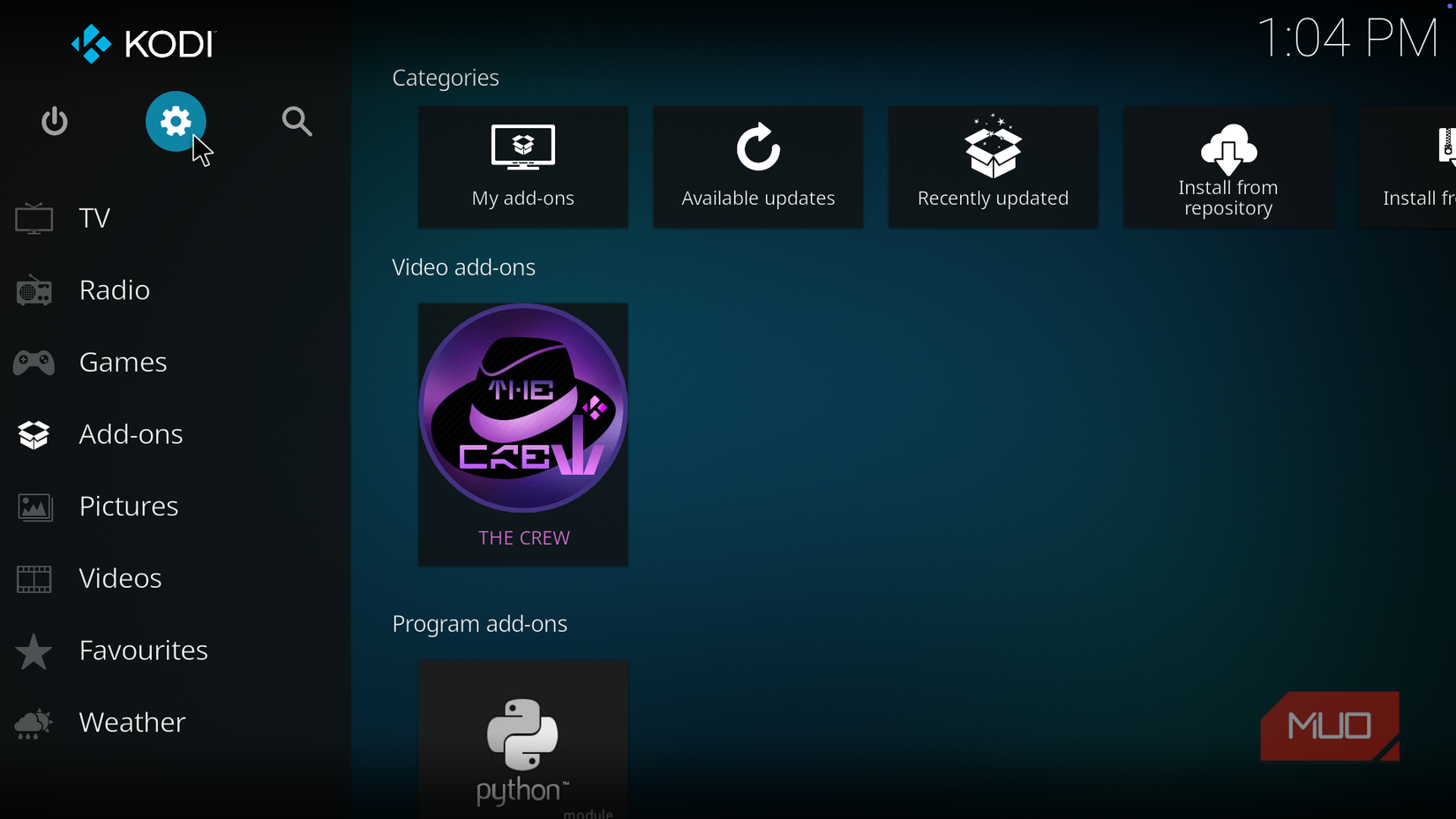The image size is (1456, 819).
Task: Open the Search magnifier icon
Action: (x=296, y=122)
